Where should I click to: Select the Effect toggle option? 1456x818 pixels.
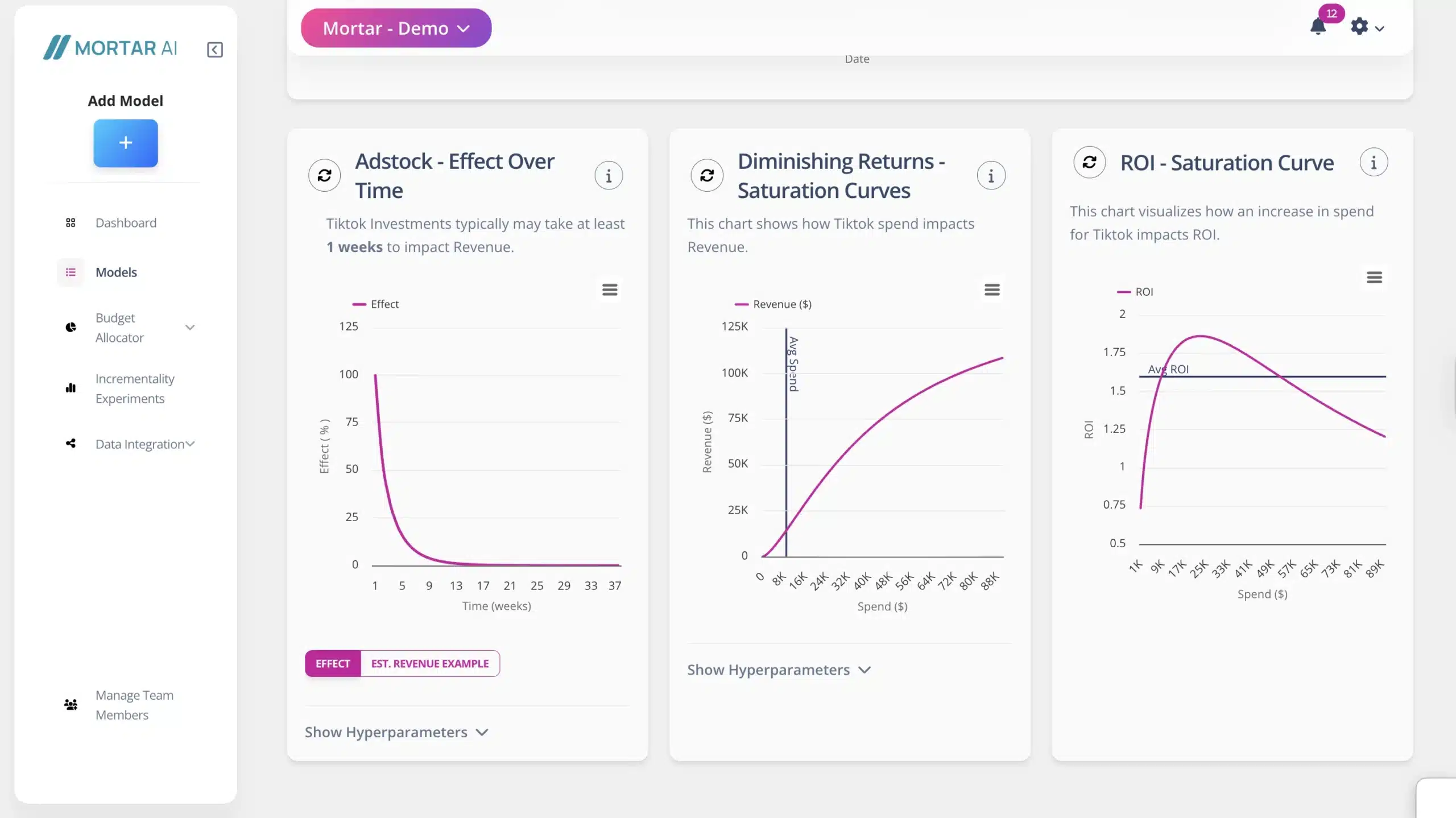click(333, 664)
